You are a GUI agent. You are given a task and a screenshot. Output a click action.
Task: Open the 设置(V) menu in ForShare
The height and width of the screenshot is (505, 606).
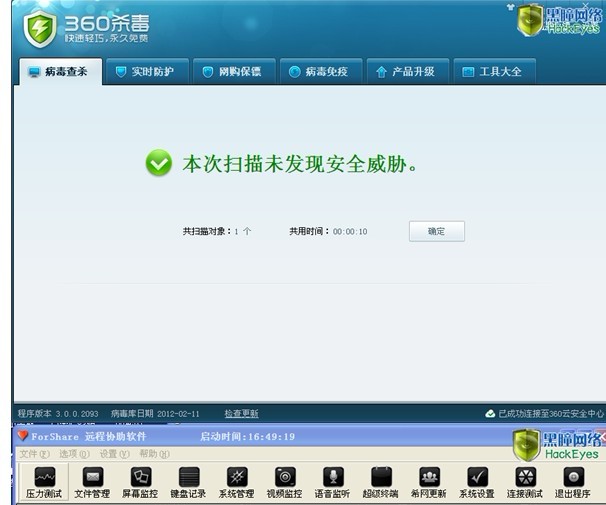tap(114, 454)
